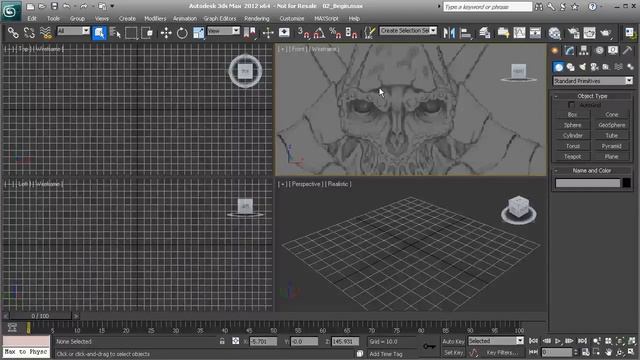Toggle Auto Key mode
This screenshot has height=360, width=640.
pos(453,341)
